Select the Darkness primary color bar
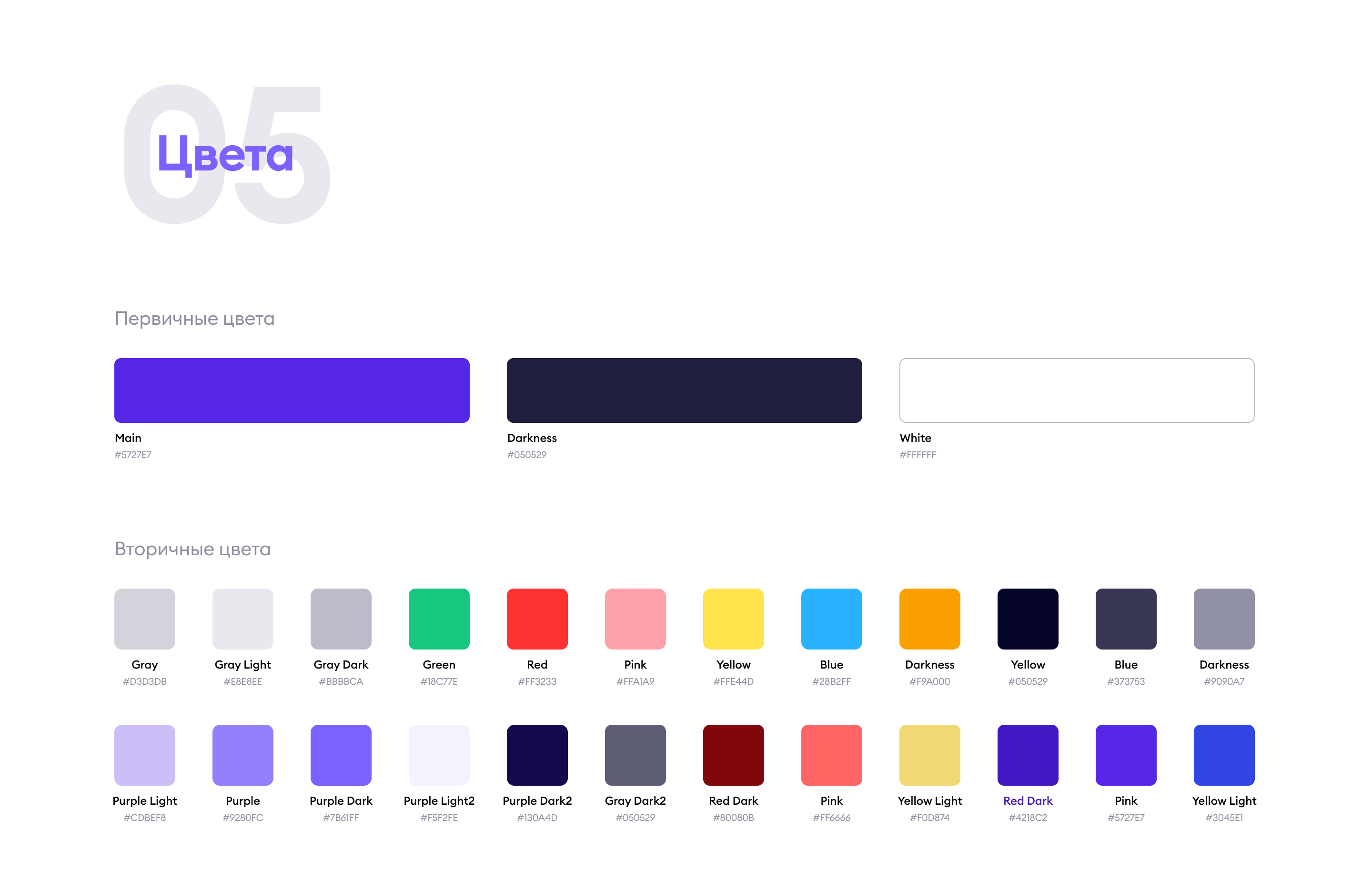 point(684,390)
